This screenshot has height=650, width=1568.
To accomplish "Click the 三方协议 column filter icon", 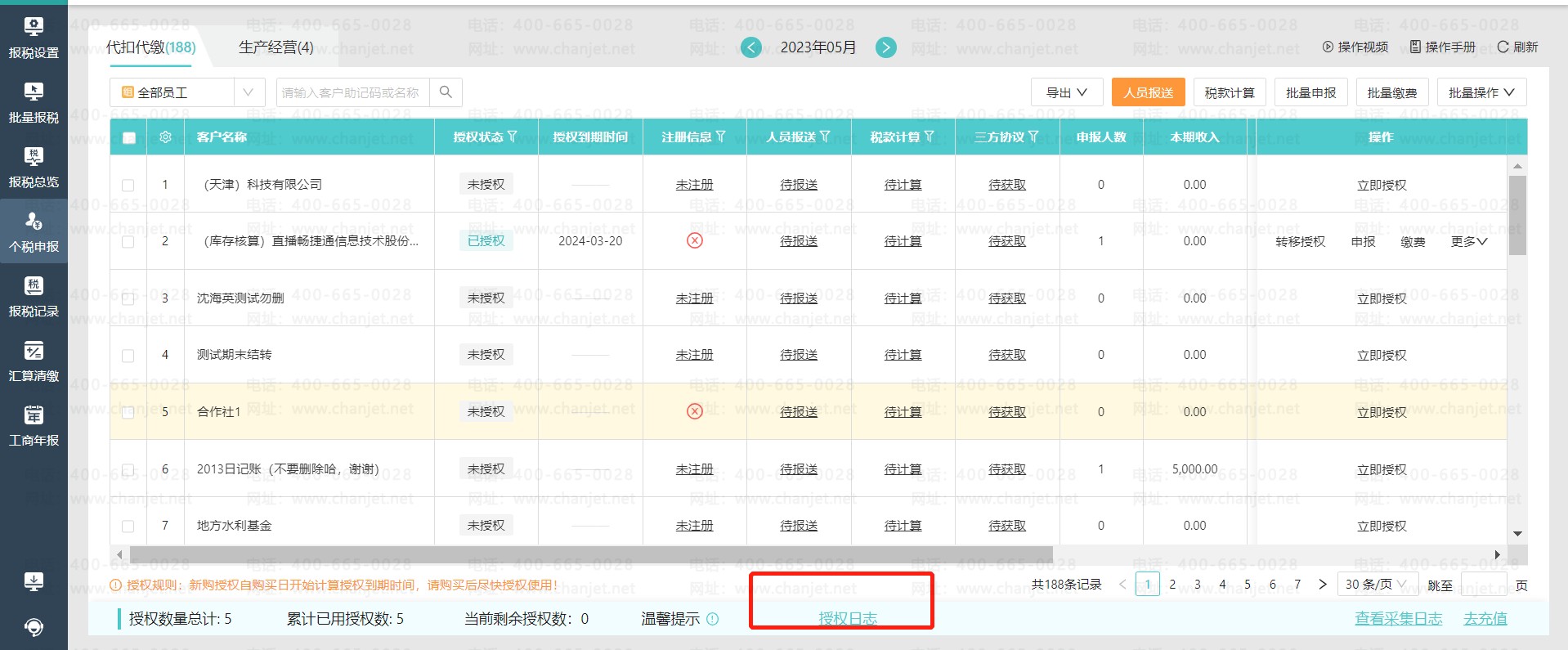I will coord(1033,137).
